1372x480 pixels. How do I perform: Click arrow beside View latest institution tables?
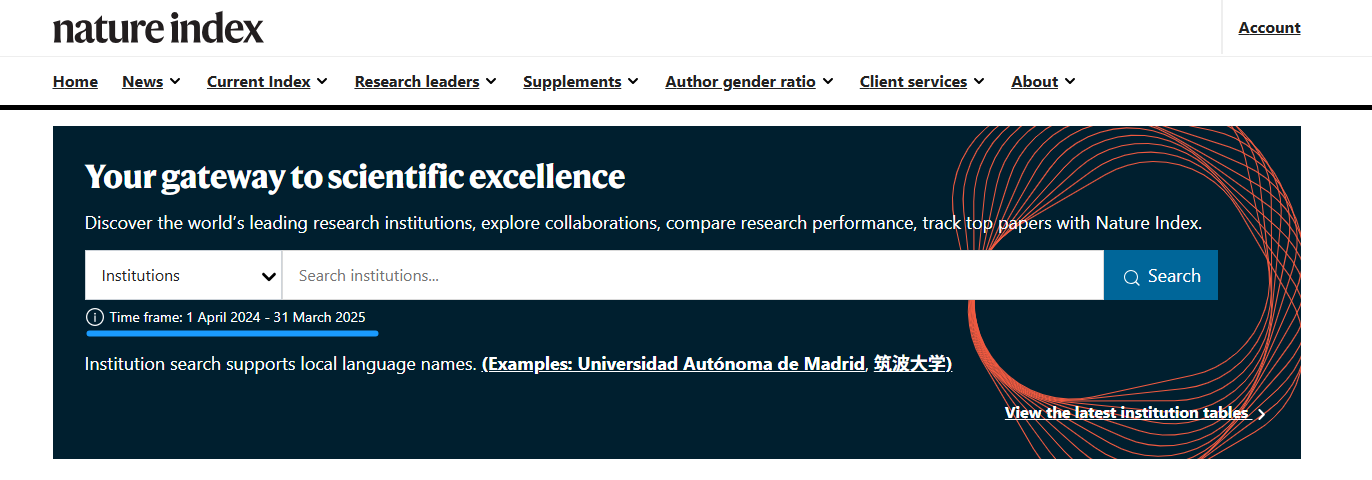point(1261,414)
